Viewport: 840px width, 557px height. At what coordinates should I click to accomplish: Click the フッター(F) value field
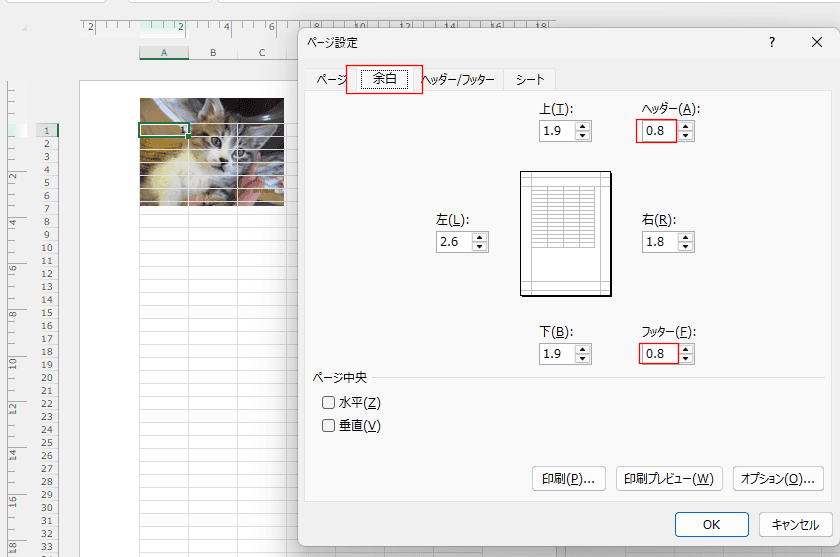click(x=659, y=354)
